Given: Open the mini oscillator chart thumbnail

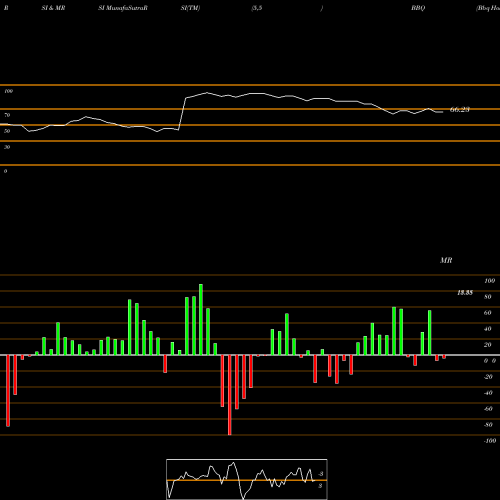Looking at the screenshot, I should coord(247,479).
